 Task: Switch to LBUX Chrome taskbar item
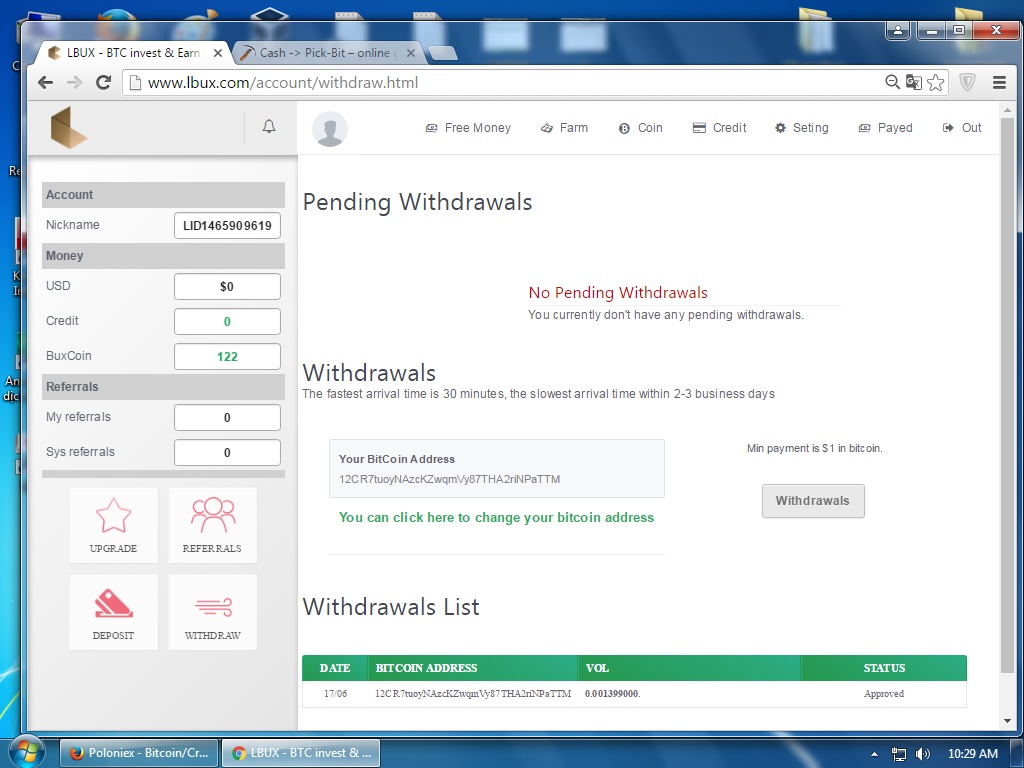point(300,753)
